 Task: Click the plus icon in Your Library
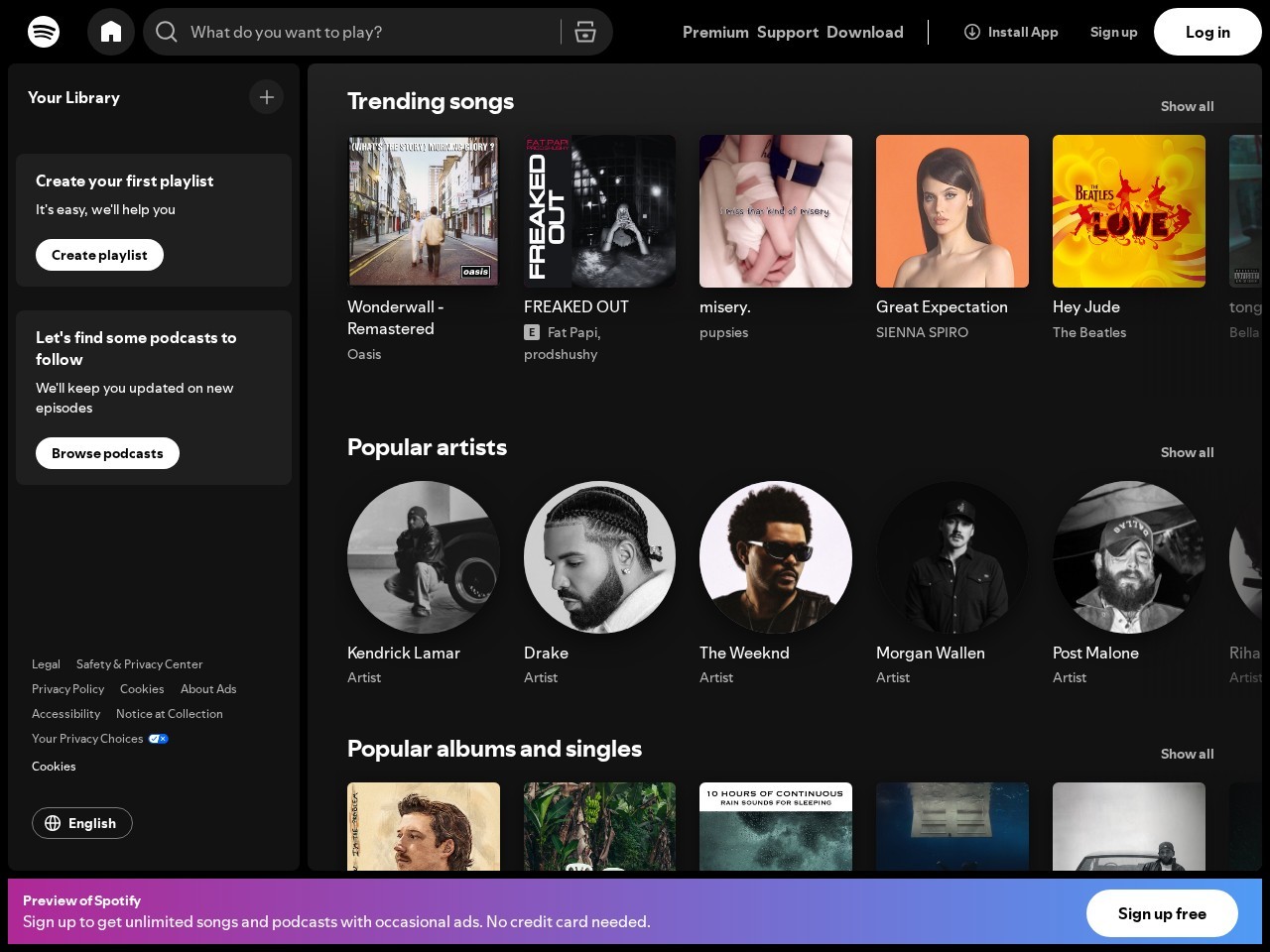[266, 97]
